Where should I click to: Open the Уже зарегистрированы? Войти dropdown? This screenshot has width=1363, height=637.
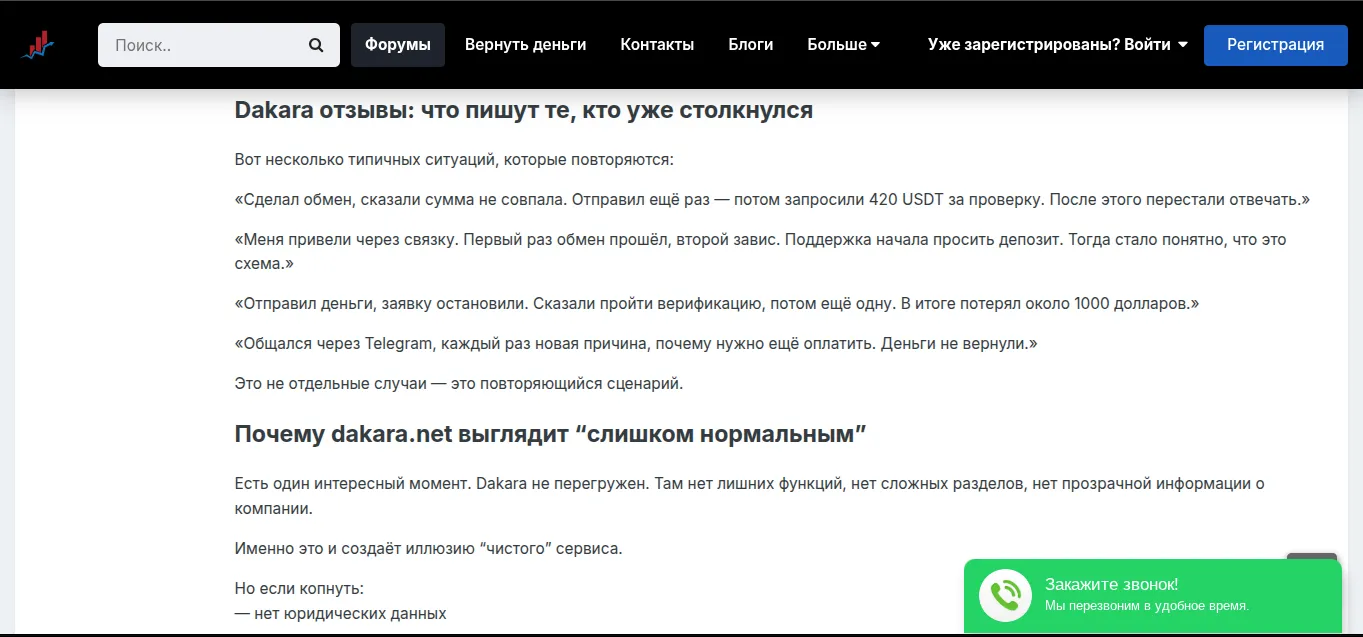tap(1058, 45)
